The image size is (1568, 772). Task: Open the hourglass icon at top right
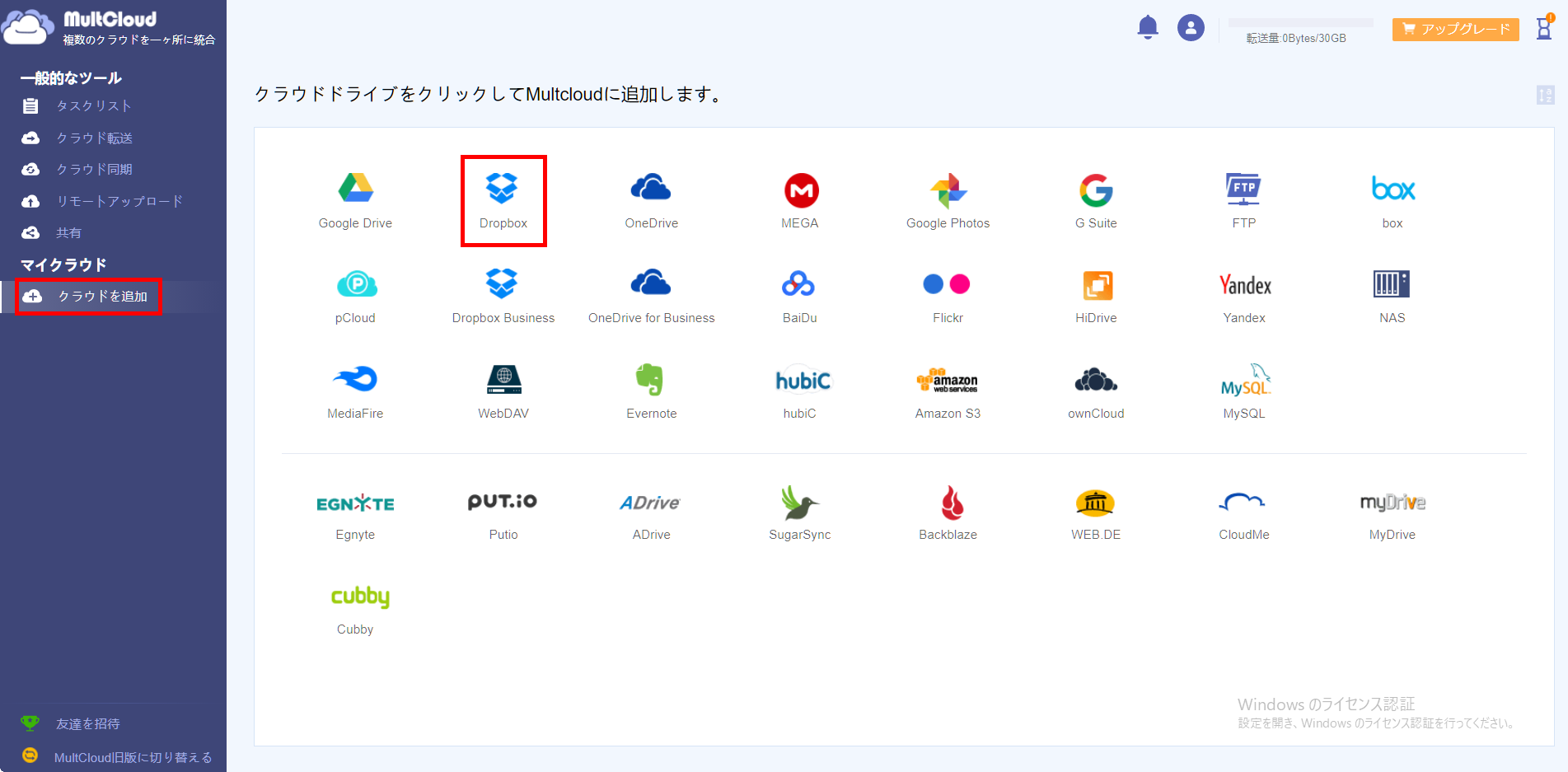1544,27
